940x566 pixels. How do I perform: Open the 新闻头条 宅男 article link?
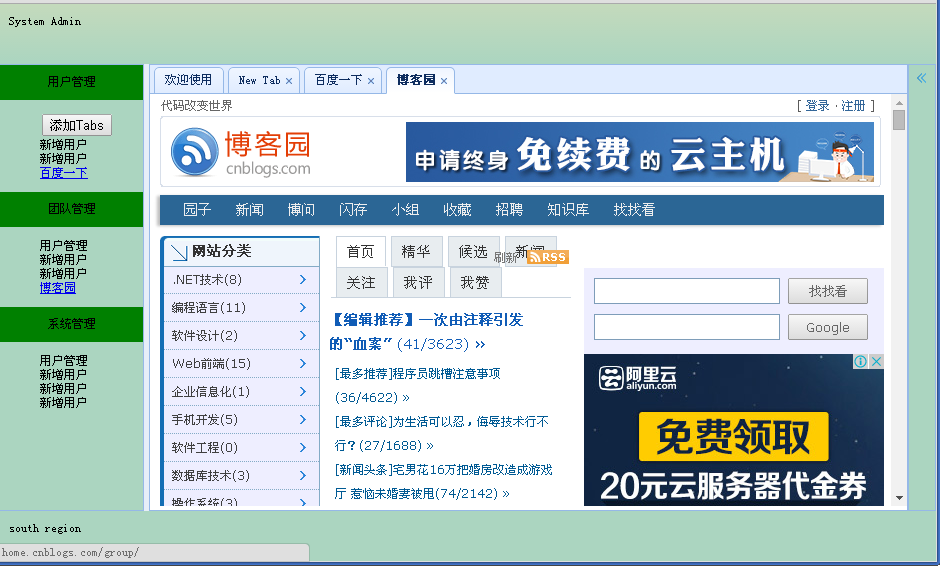444,481
